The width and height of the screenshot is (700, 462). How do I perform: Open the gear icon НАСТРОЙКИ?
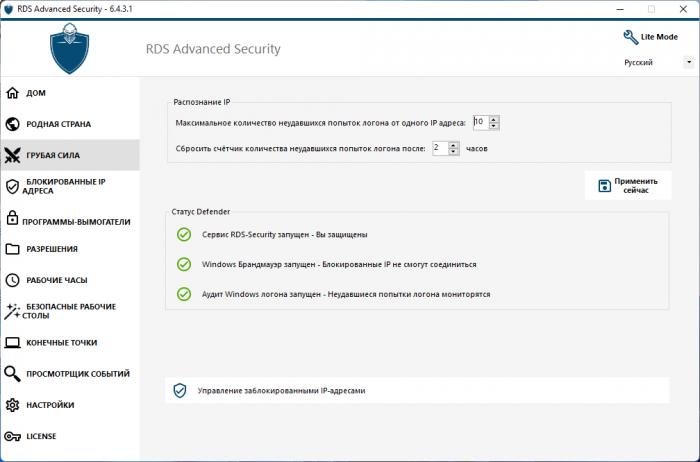pos(12,405)
